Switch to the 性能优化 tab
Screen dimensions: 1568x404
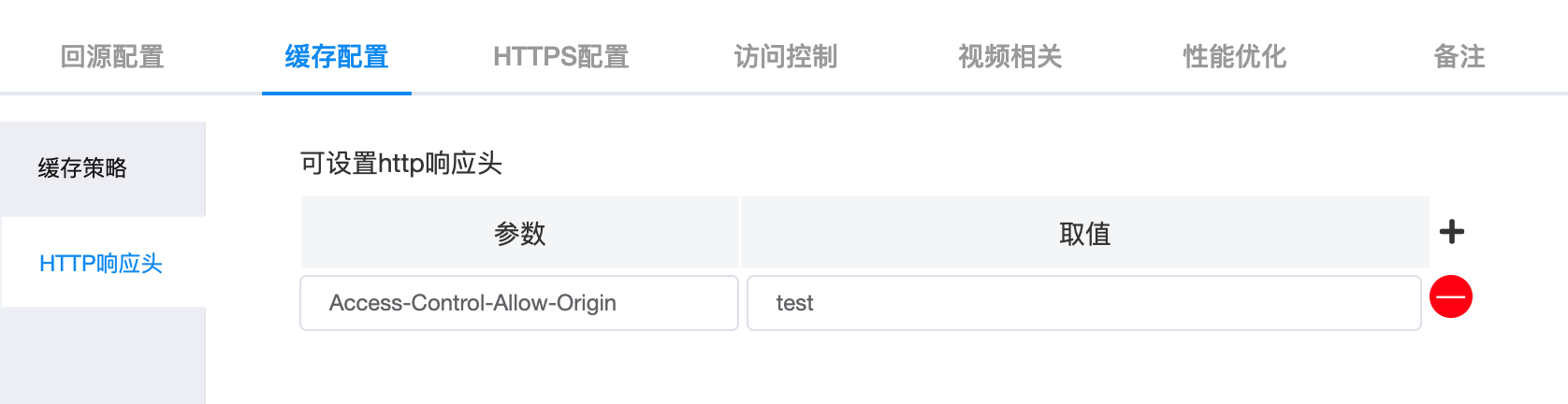point(1235,57)
